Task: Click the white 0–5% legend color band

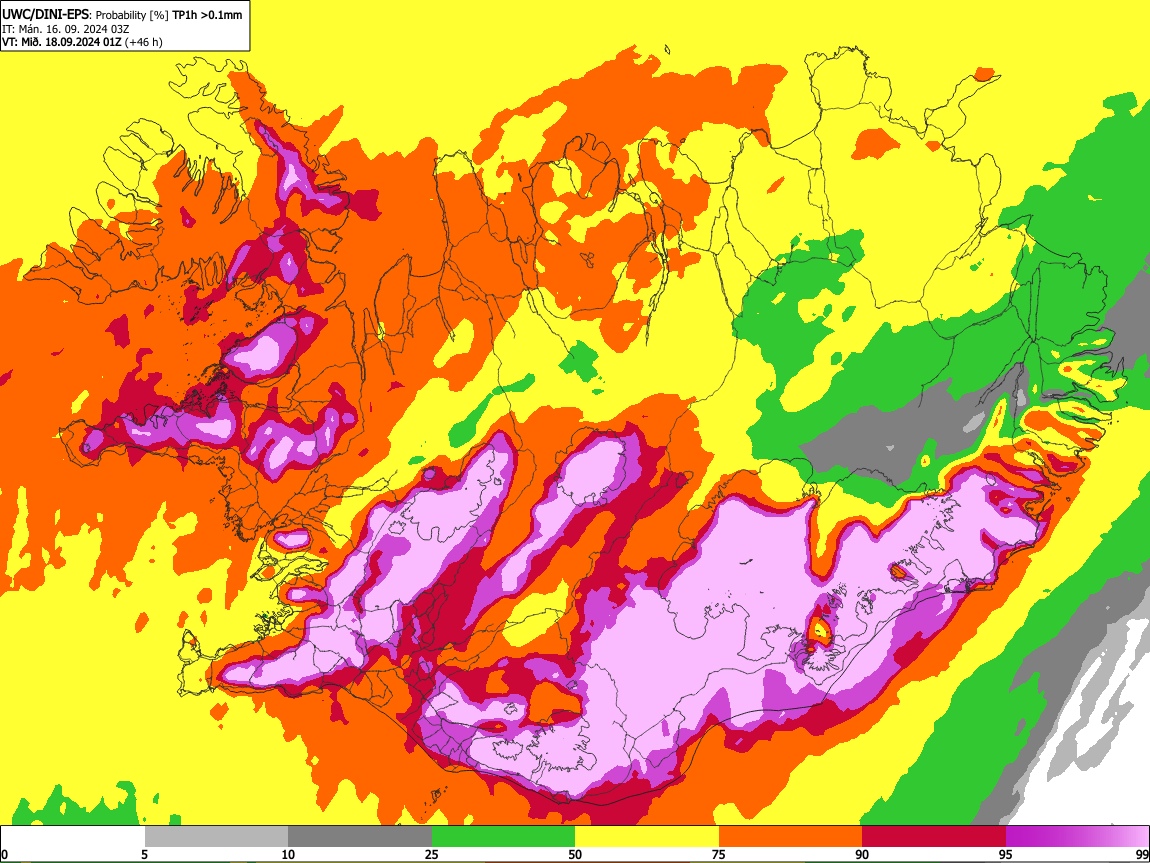Action: [73, 837]
